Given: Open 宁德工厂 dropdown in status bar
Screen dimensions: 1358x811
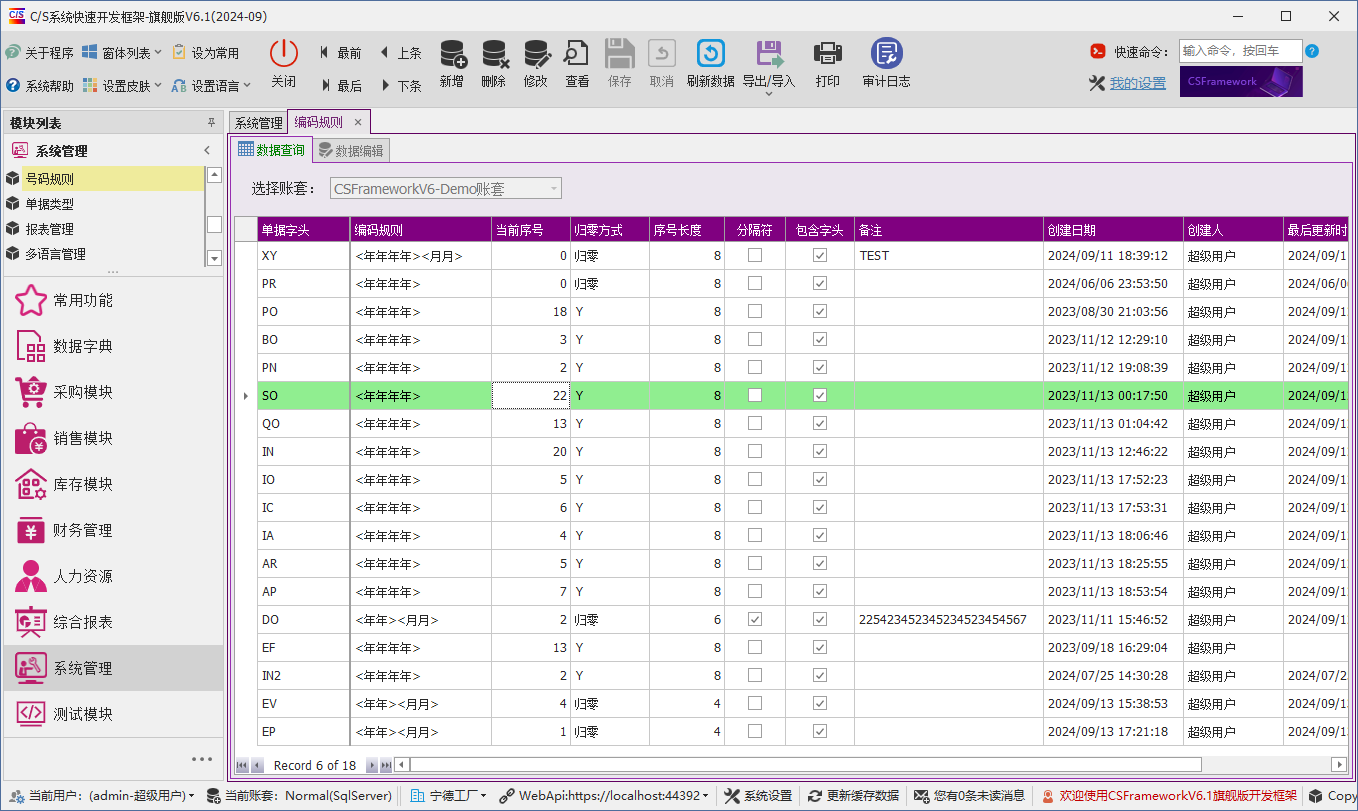Looking at the screenshot, I should 448,796.
